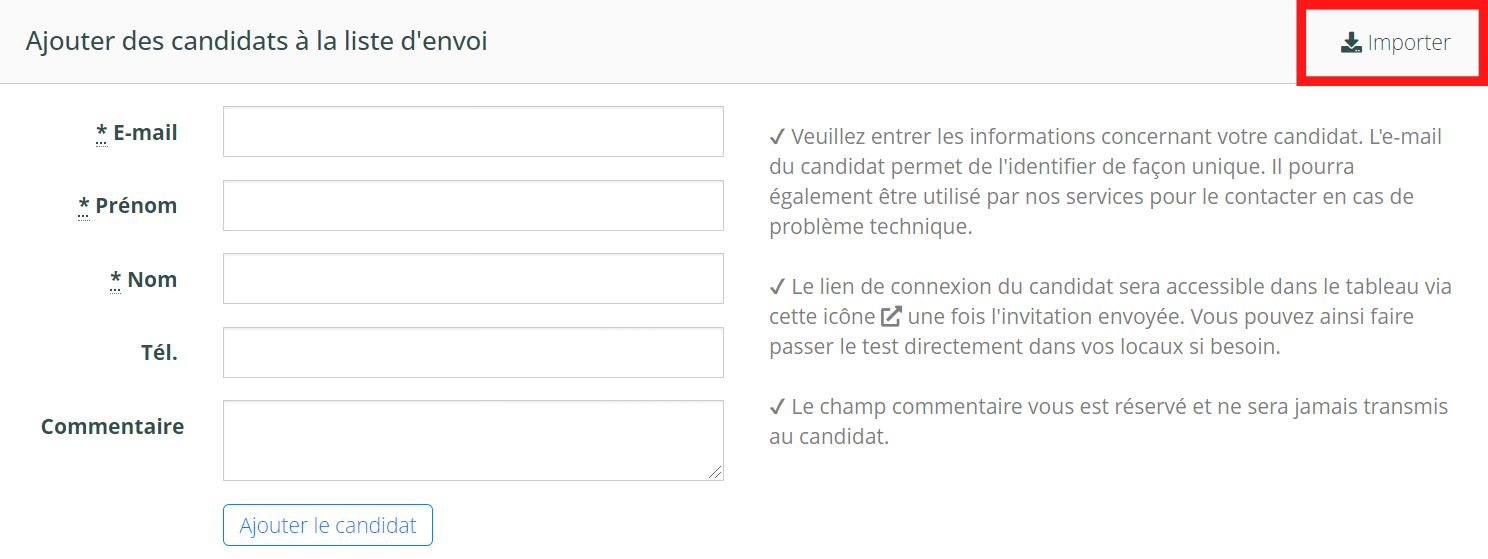Viewport: 1488px width, 559px height.
Task: Click the 'Tél.' field label
Action: [x=159, y=353]
